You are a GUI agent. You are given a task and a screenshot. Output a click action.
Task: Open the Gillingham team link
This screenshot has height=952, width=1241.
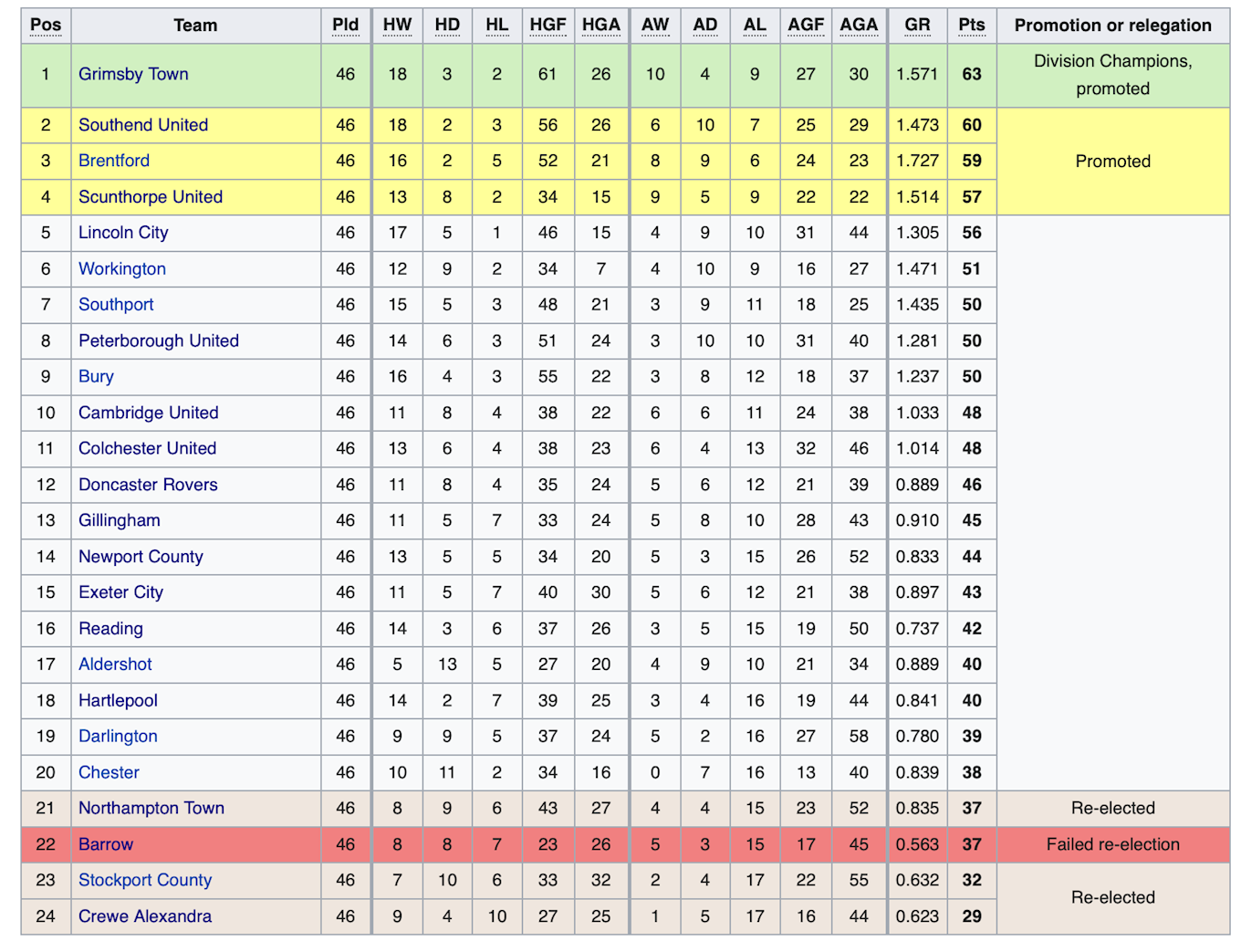point(120,521)
